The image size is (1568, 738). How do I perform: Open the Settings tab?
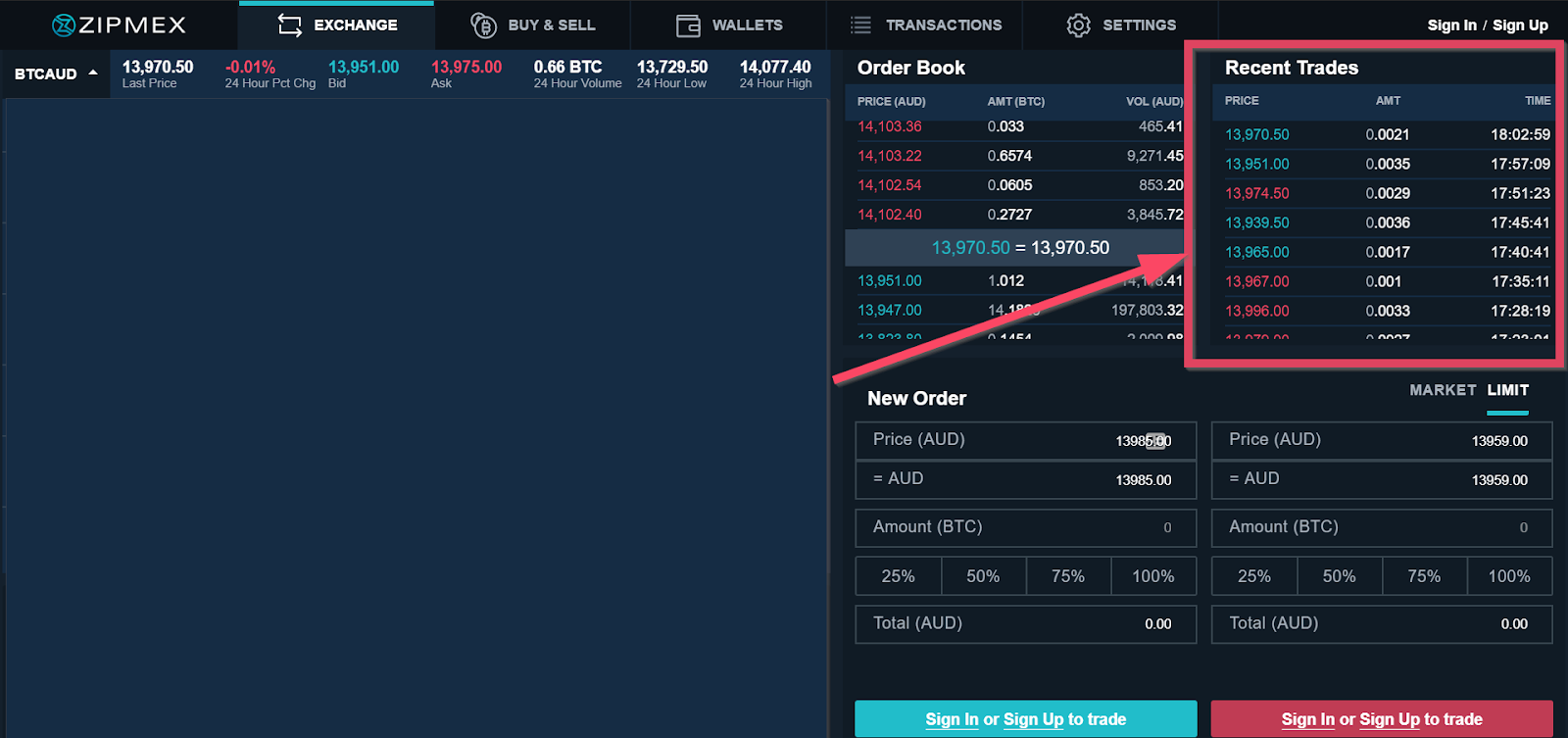point(1121,25)
